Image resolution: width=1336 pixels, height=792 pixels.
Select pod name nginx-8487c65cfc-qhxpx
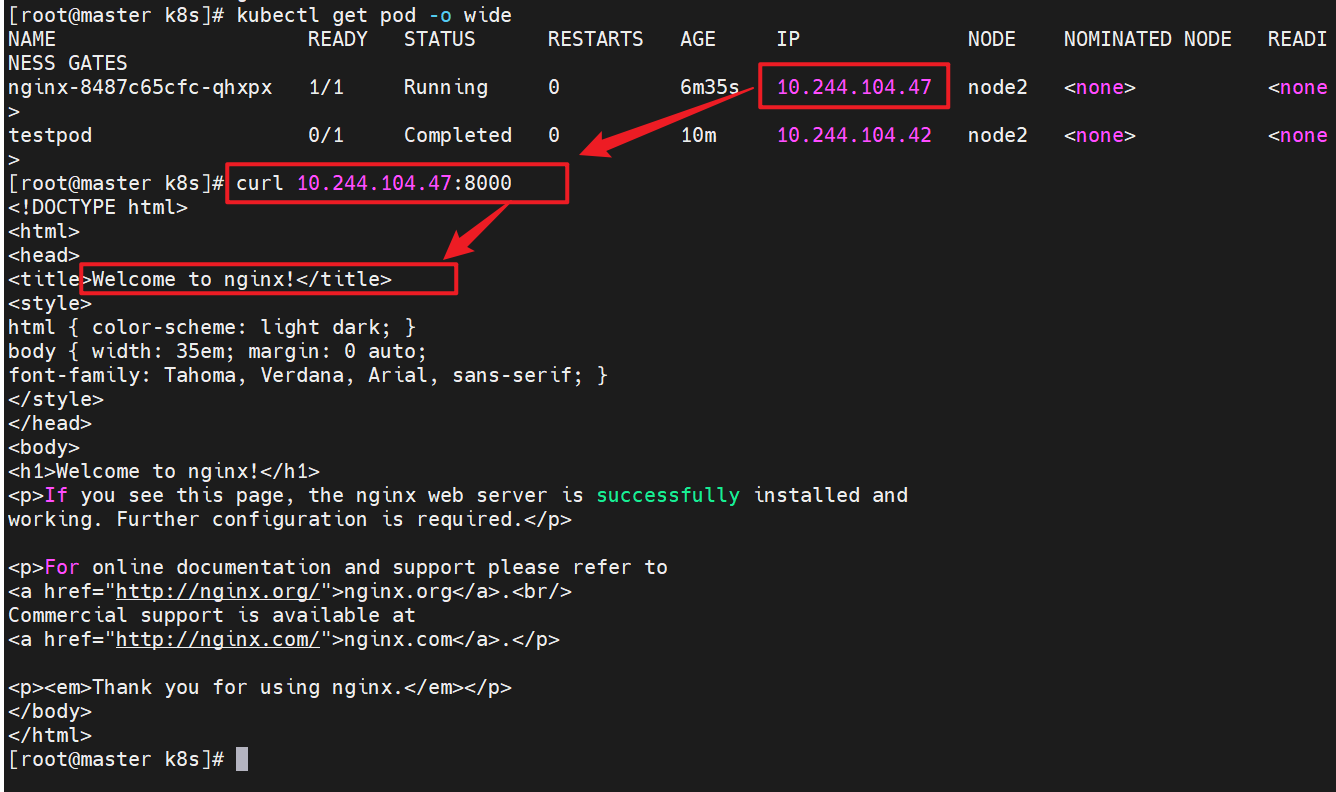pos(140,87)
